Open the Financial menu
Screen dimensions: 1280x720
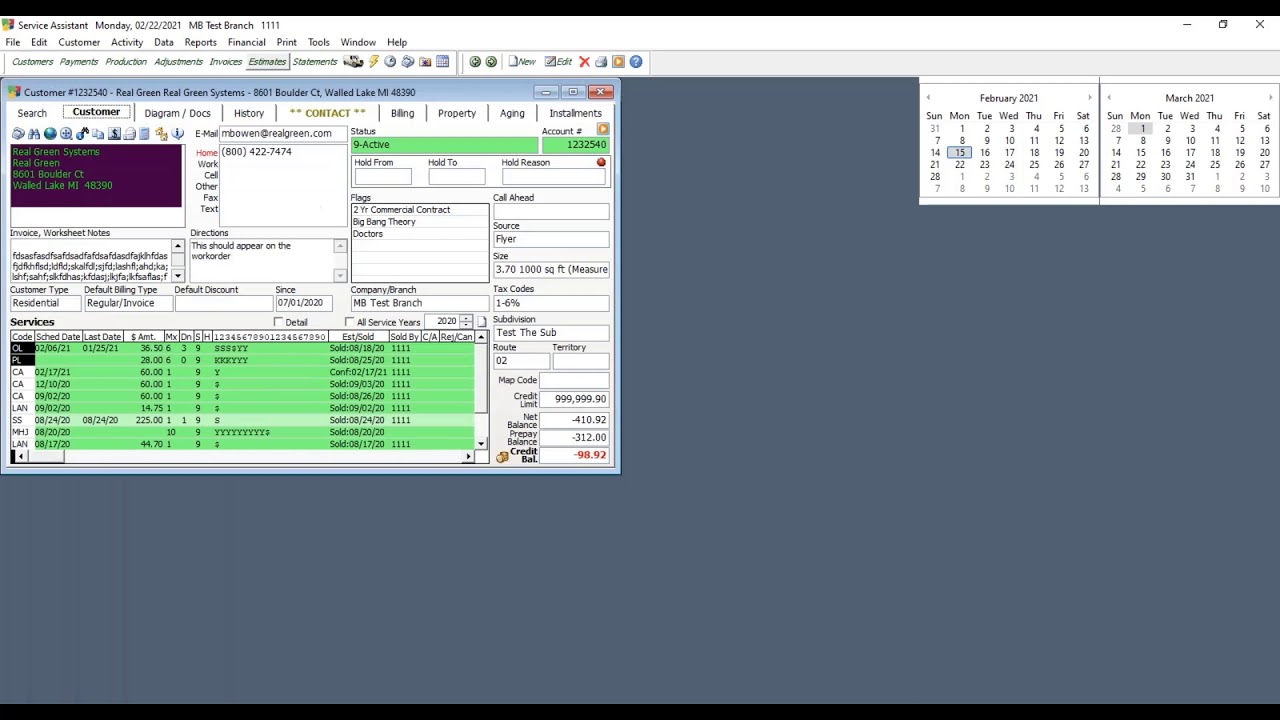coord(246,43)
